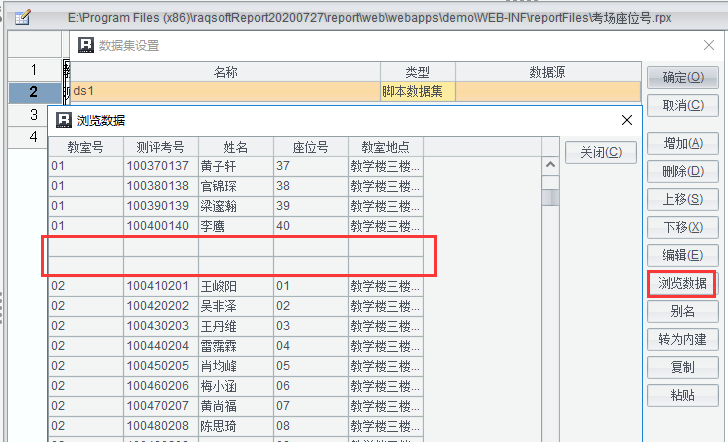Click the 姓名 column header
Image resolution: width=728 pixels, height=442 pixels.
pyautogui.click(x=236, y=147)
